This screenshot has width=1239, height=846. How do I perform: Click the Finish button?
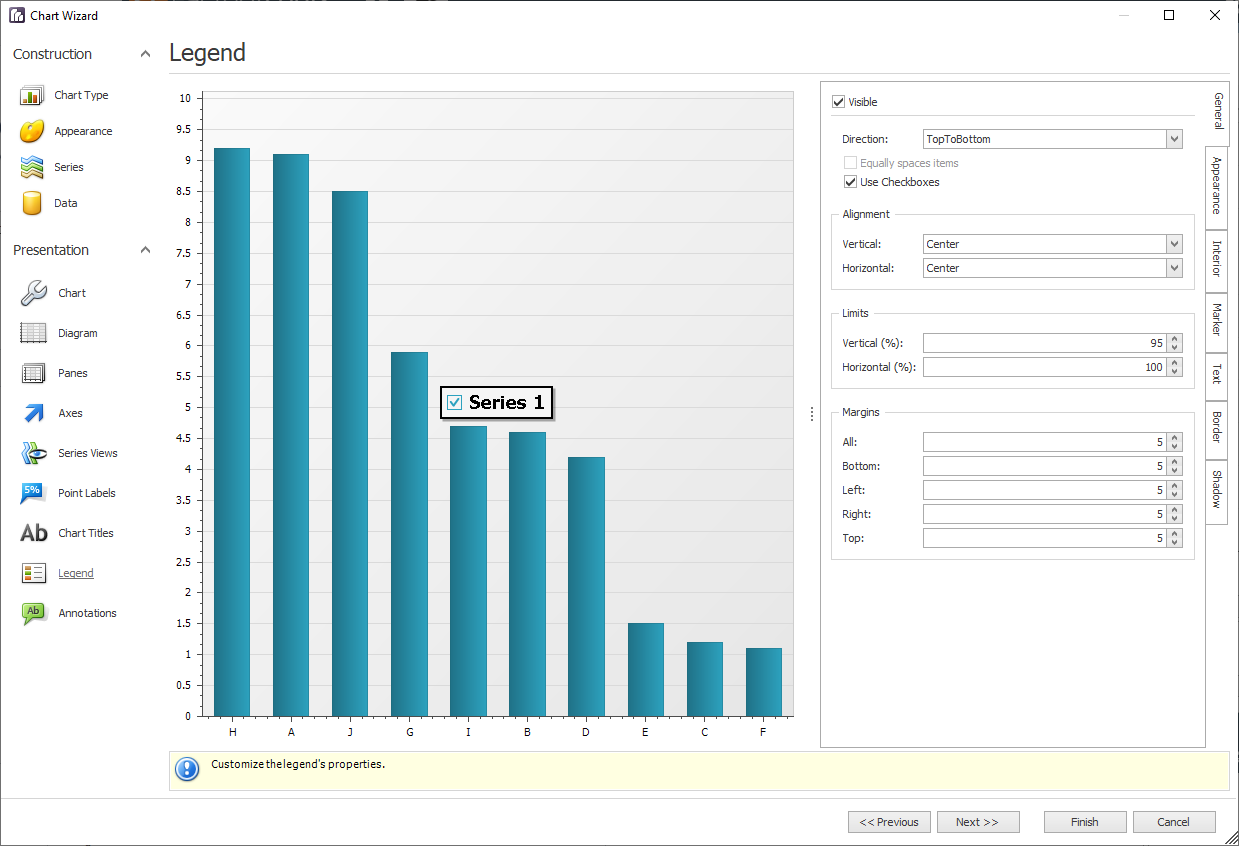(1085, 822)
